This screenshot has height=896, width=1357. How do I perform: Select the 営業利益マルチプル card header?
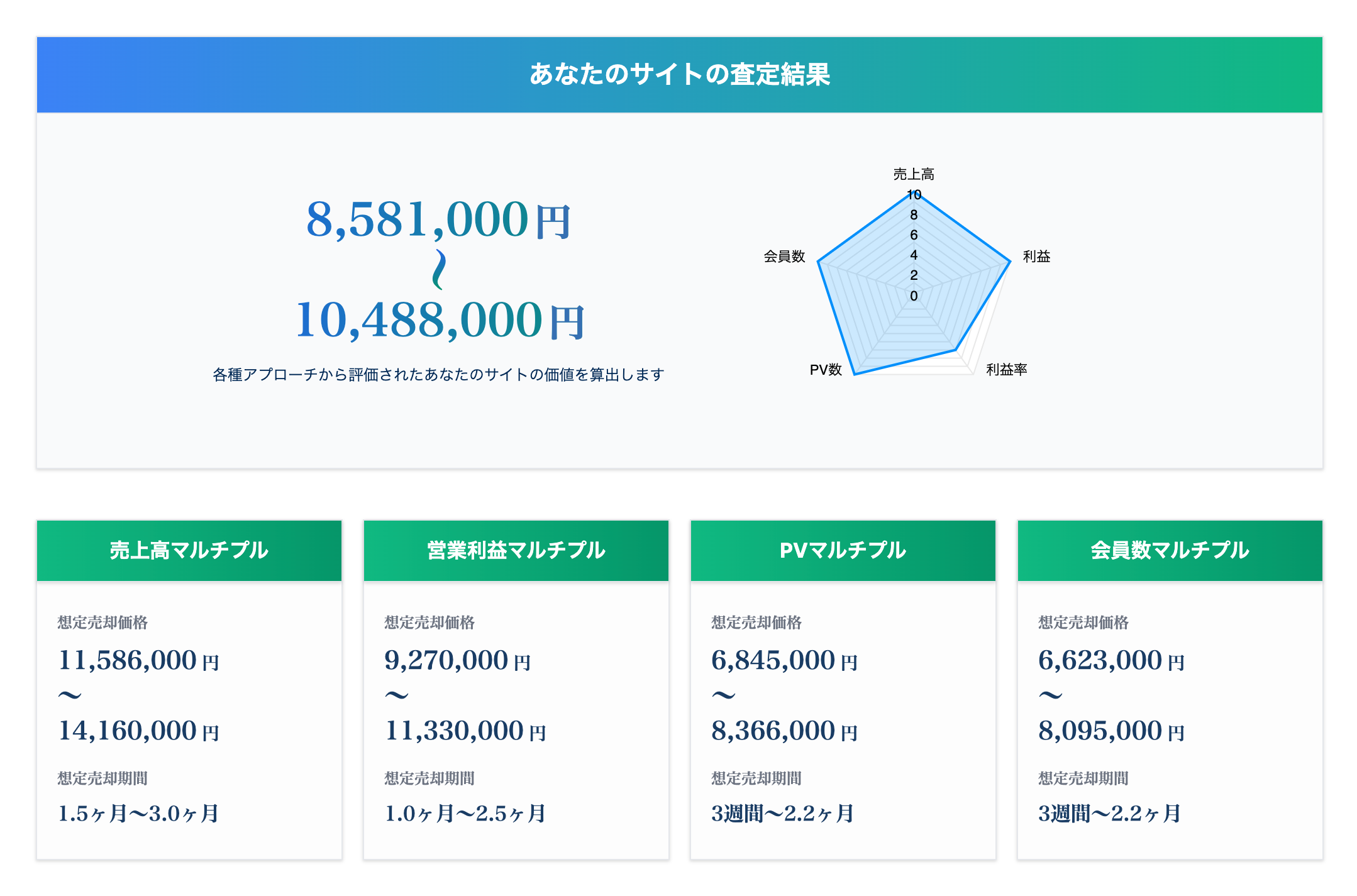[516, 550]
